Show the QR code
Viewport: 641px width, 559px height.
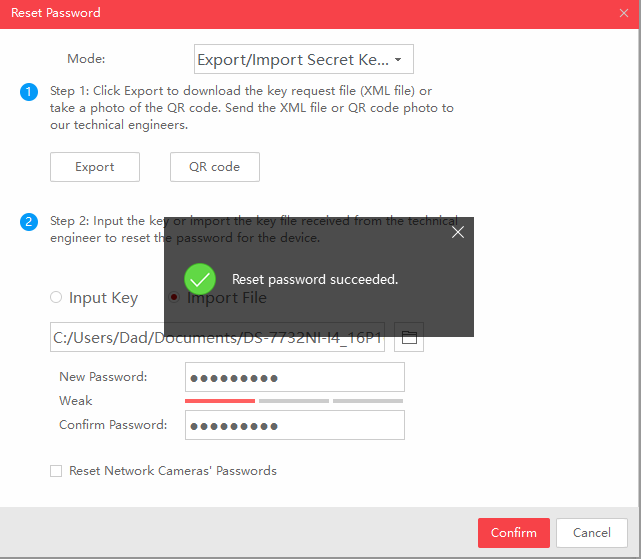click(214, 167)
